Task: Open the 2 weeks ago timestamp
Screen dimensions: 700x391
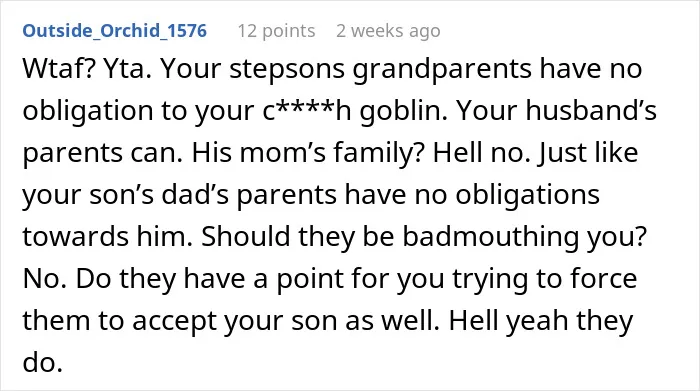Action: pos(388,31)
